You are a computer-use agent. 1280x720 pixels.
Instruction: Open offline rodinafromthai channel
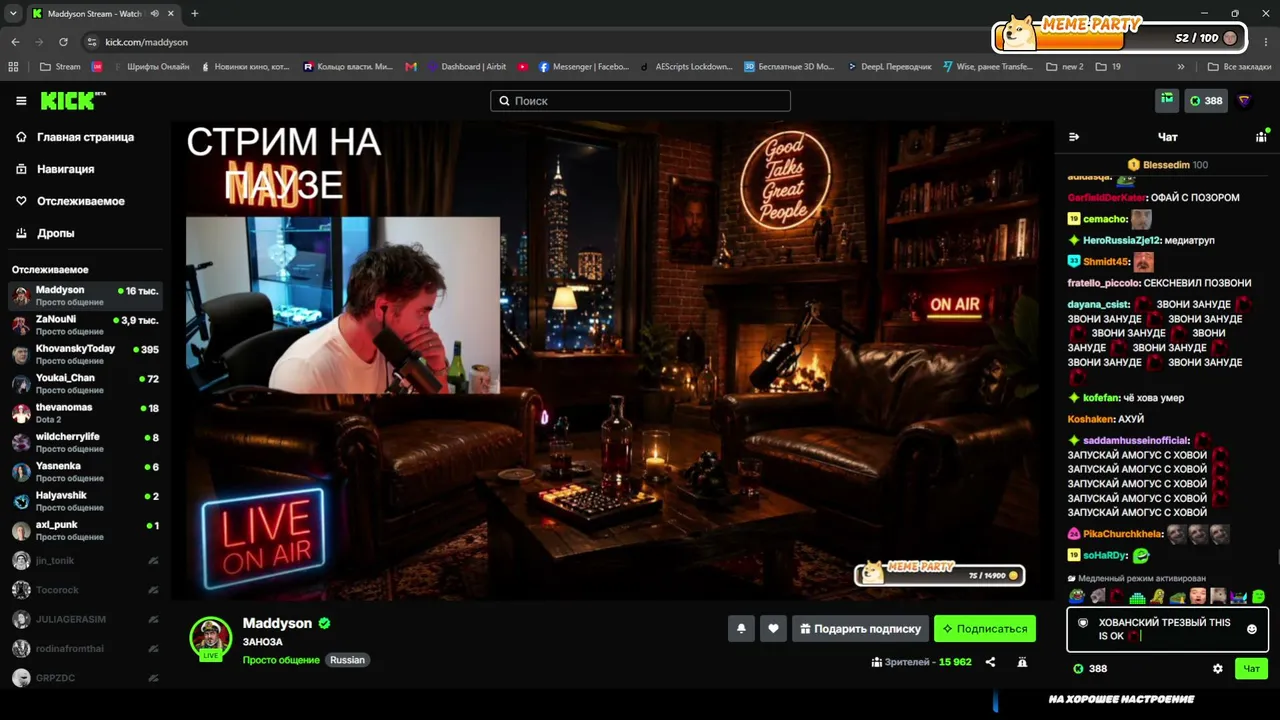85,648
